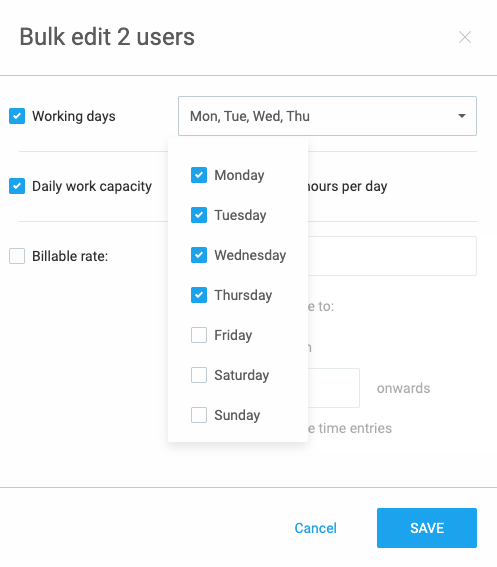Check Sunday in the days list
Viewport: 497px width, 567px height.
pos(199,415)
